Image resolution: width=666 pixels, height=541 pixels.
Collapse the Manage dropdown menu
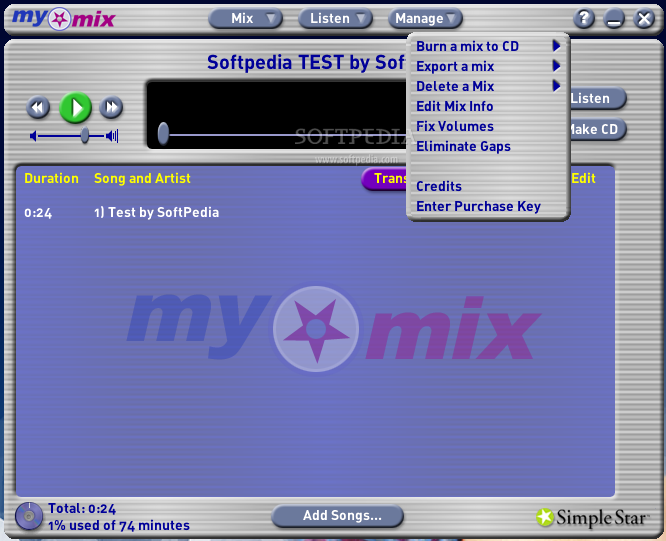tap(425, 19)
